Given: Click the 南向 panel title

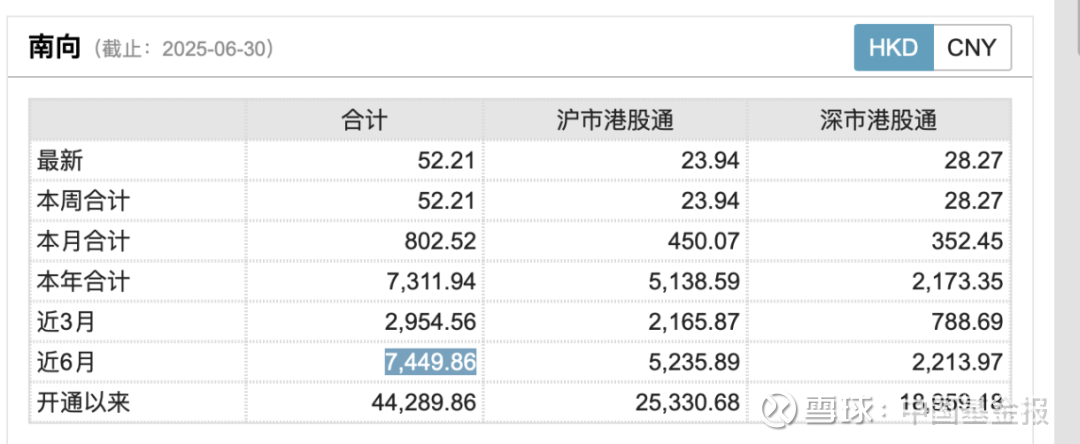Looking at the screenshot, I should click(x=55, y=48).
